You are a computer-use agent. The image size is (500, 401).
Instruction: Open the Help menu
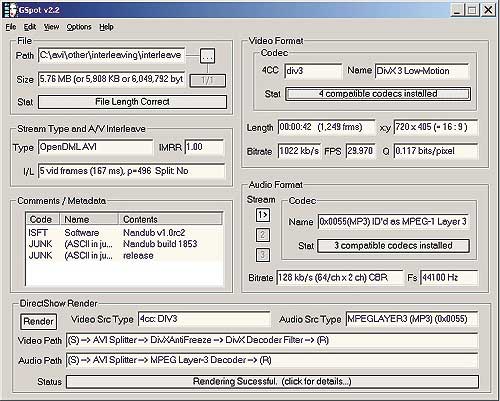pos(106,27)
